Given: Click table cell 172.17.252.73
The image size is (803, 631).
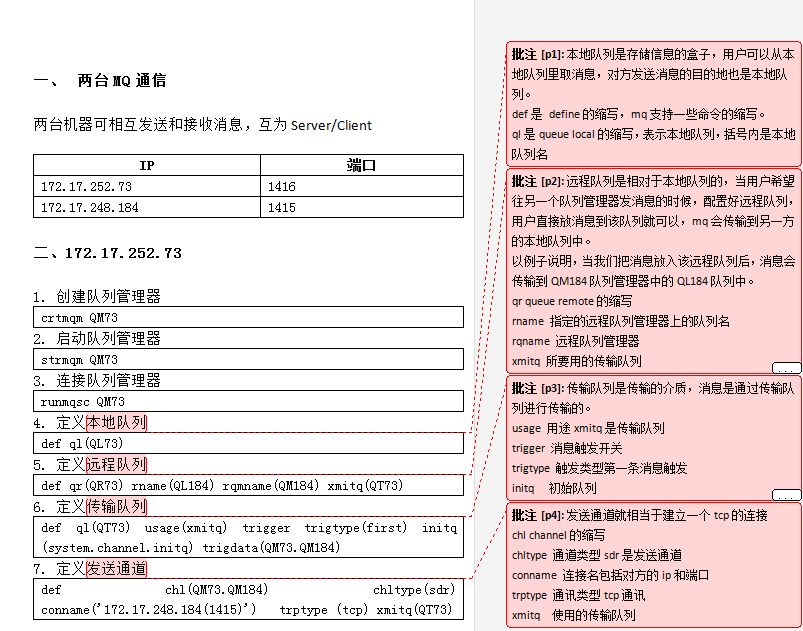Looking at the screenshot, I should [147, 186].
